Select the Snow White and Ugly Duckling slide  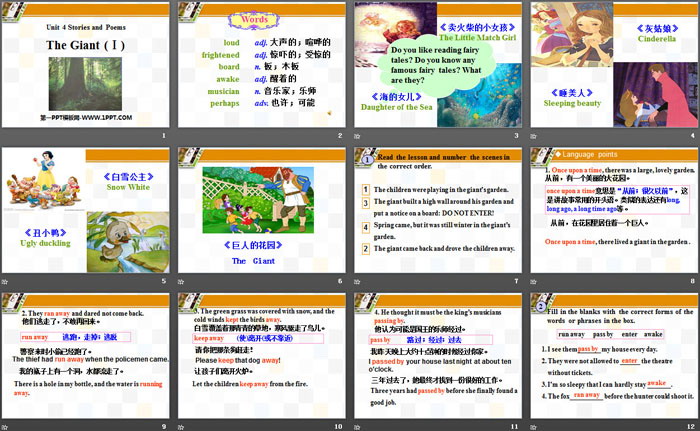[x=85, y=210]
